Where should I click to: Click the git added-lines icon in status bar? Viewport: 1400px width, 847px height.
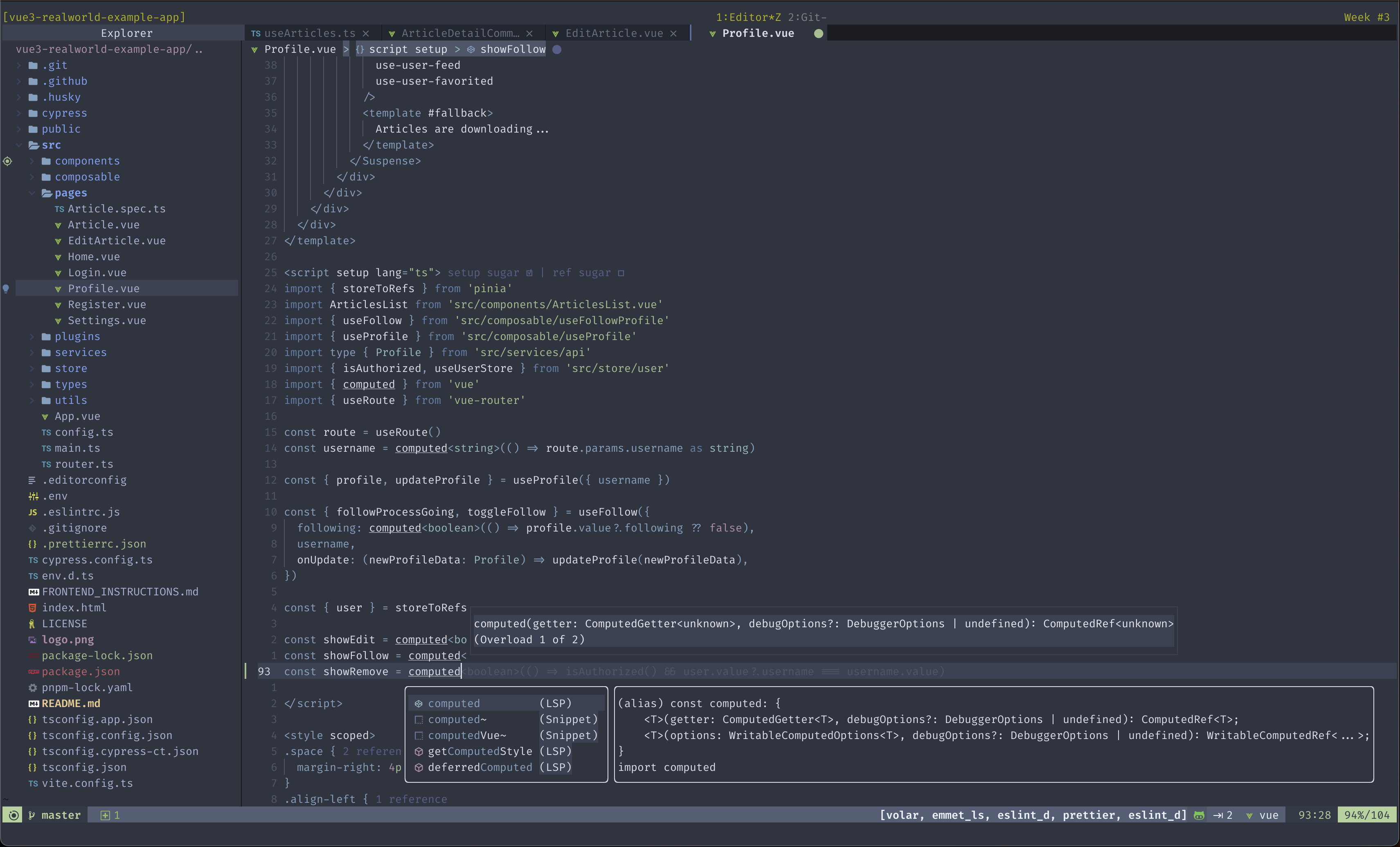(105, 815)
